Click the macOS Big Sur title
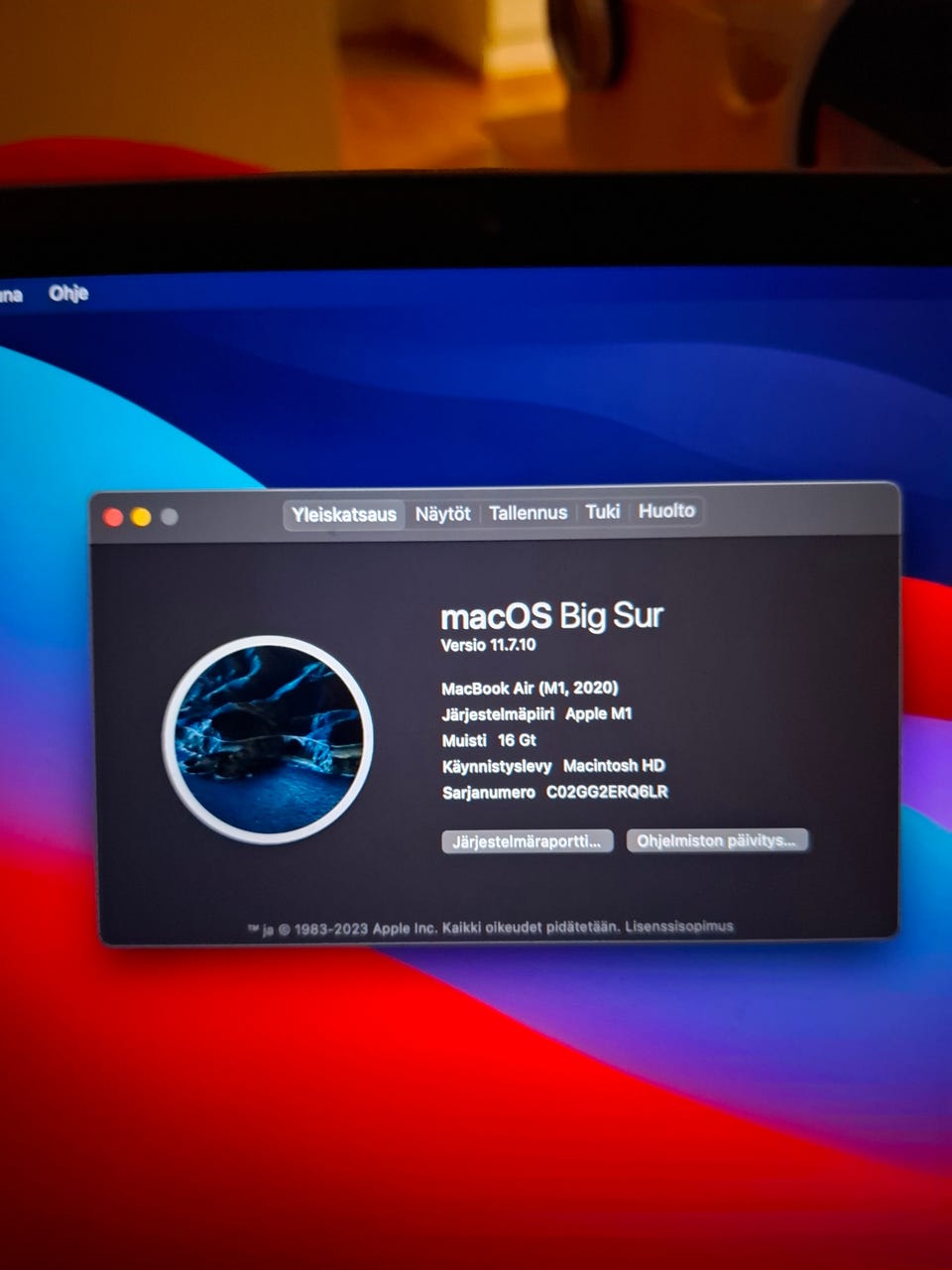The height and width of the screenshot is (1270, 952). click(551, 616)
